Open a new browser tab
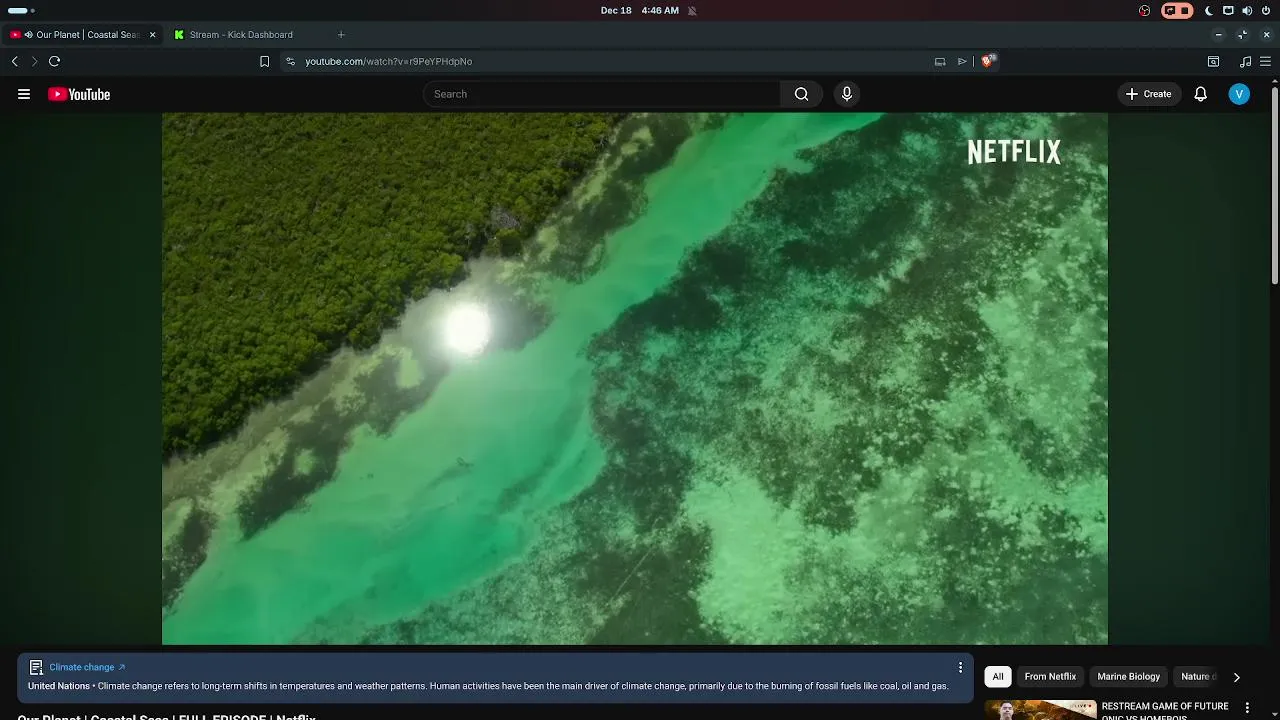Viewport: 1280px width, 720px height. click(341, 35)
